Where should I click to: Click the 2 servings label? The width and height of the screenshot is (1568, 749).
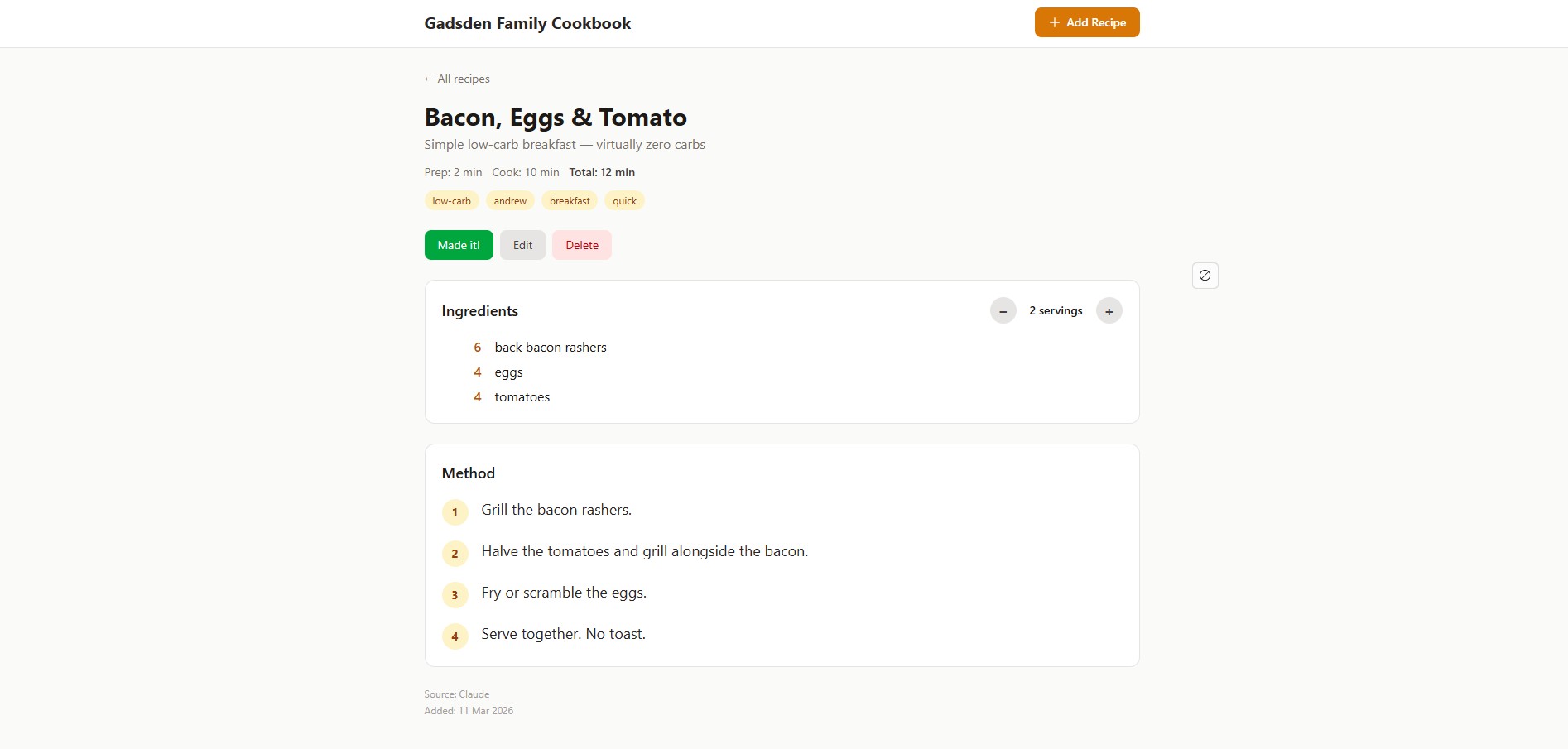1056,310
